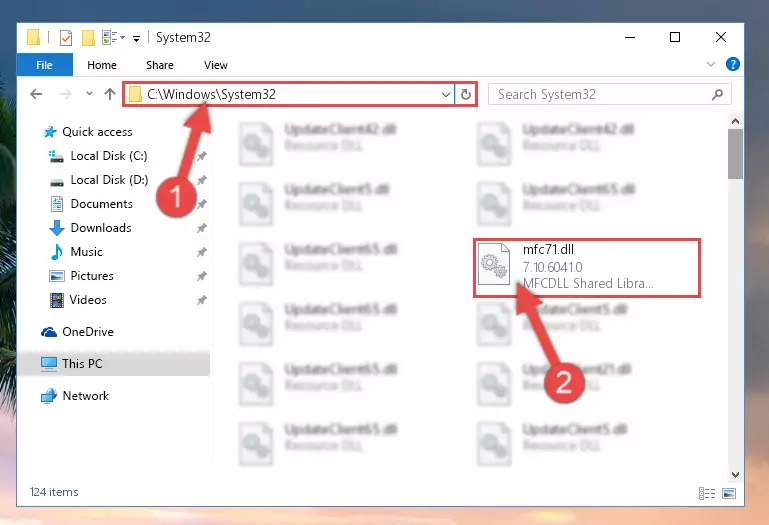The width and height of the screenshot is (769, 525).
Task: Click the folder icon in title bar
Action: pyautogui.click(x=33, y=38)
